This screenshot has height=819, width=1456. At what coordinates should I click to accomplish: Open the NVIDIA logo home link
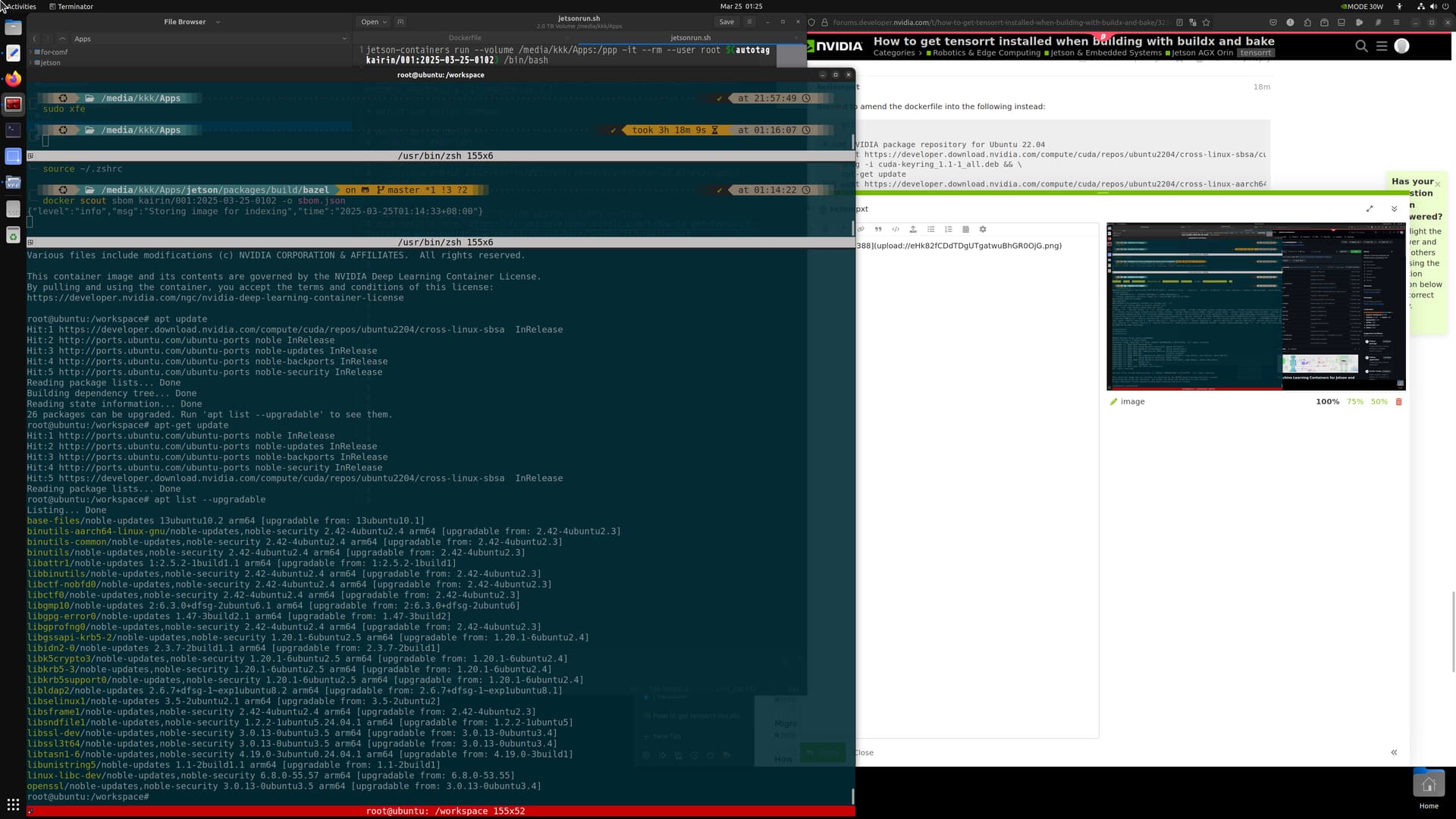click(x=835, y=46)
